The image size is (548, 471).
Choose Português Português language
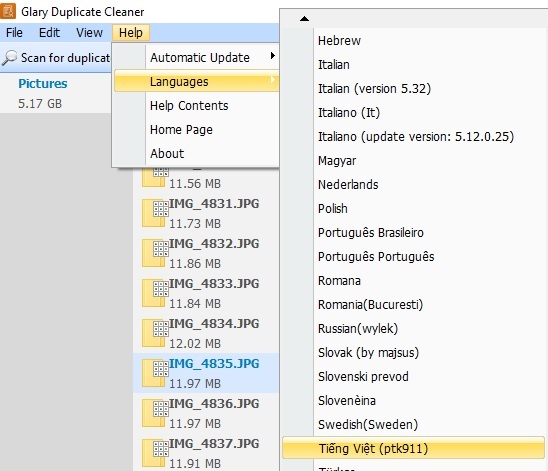tap(413, 256)
